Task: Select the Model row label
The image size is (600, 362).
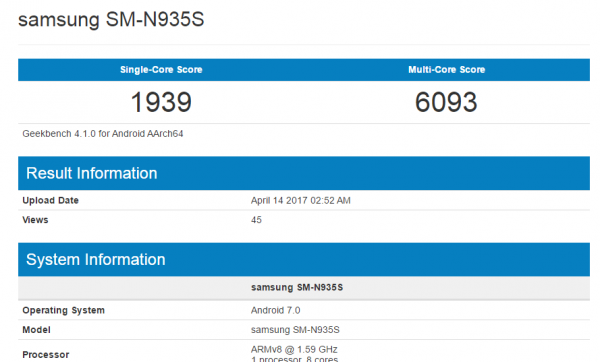Action: (36, 330)
